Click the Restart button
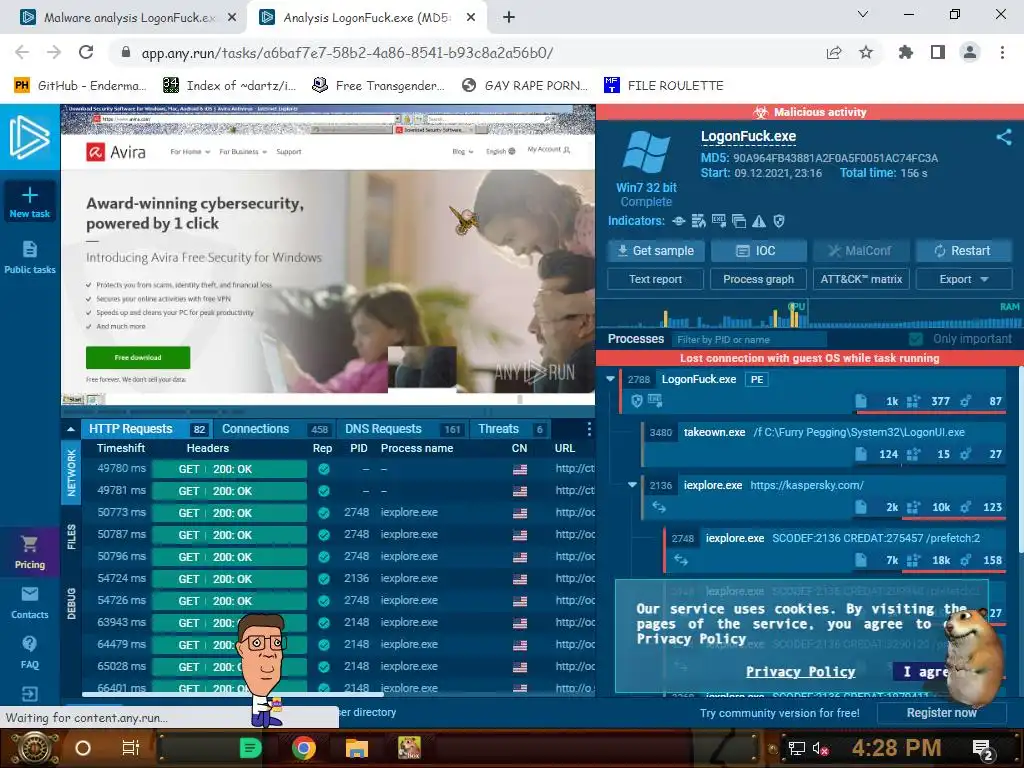 (x=964, y=251)
